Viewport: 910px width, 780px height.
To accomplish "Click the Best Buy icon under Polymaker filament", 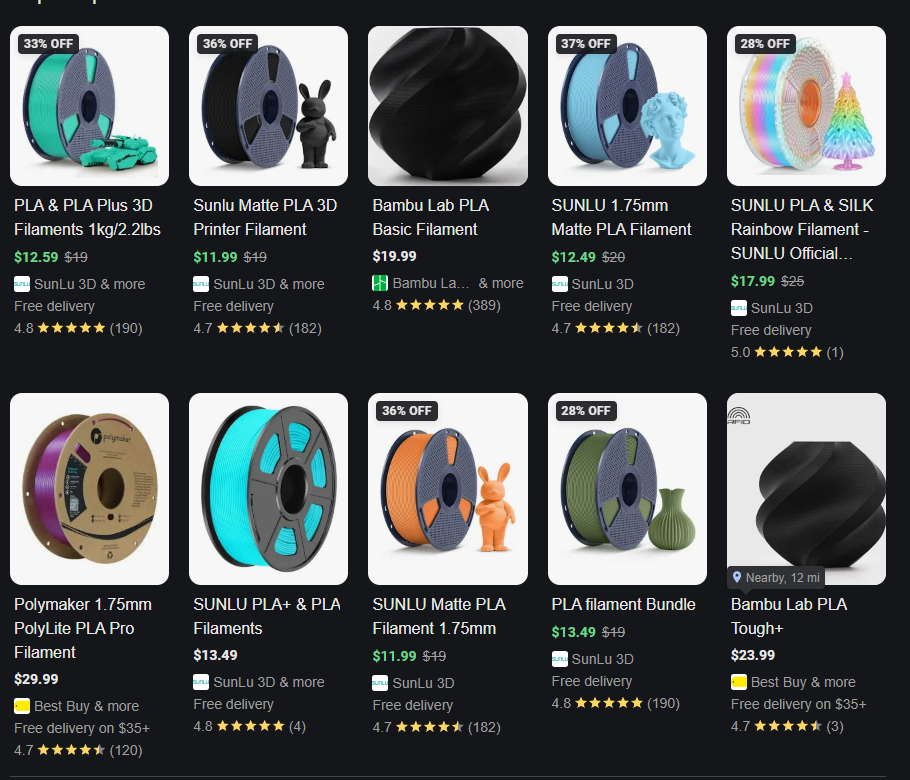I will 21,706.
